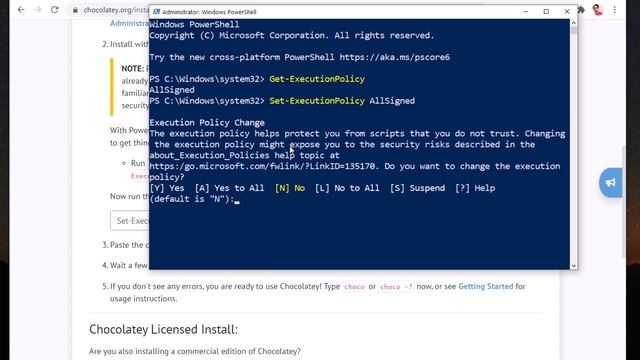This screenshot has height=360, width=640.
Task: Click the default is N prompt
Action: [x=192, y=199]
